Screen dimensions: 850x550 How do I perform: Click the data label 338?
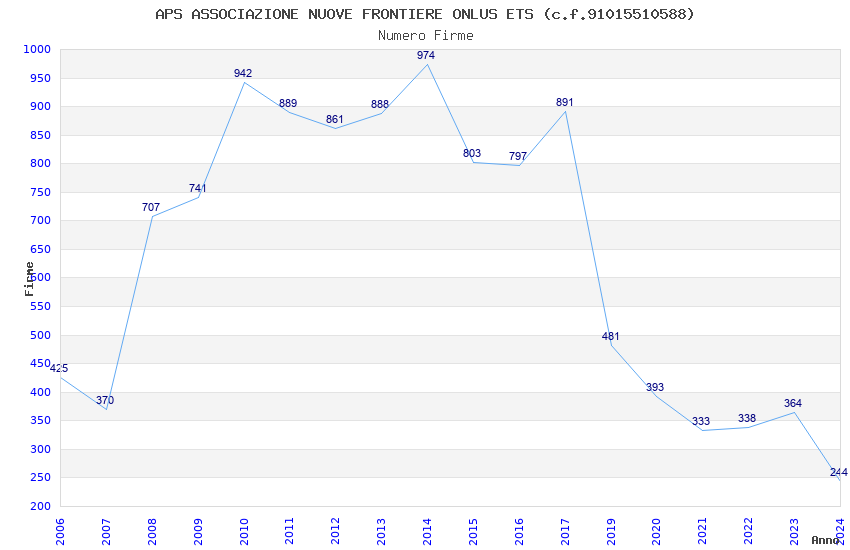tap(746, 418)
